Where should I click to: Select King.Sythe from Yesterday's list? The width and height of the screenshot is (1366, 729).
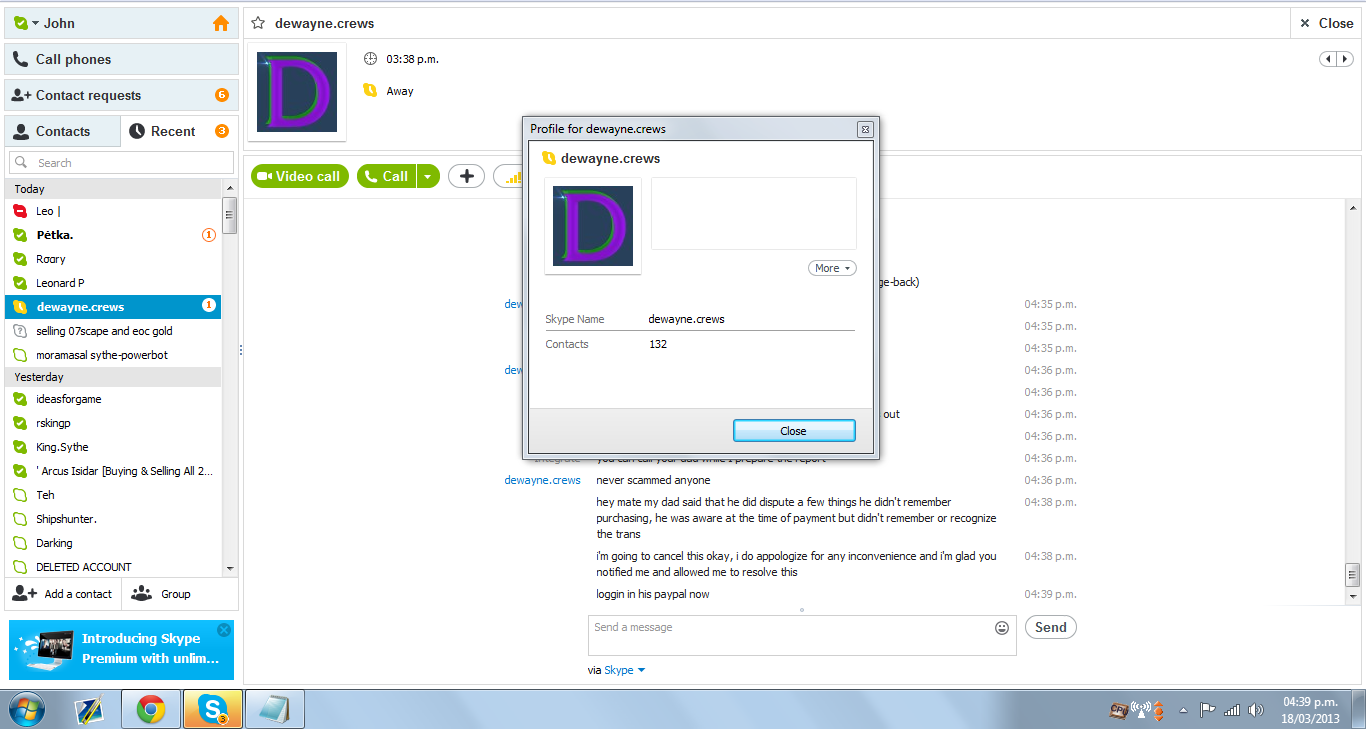pos(113,447)
